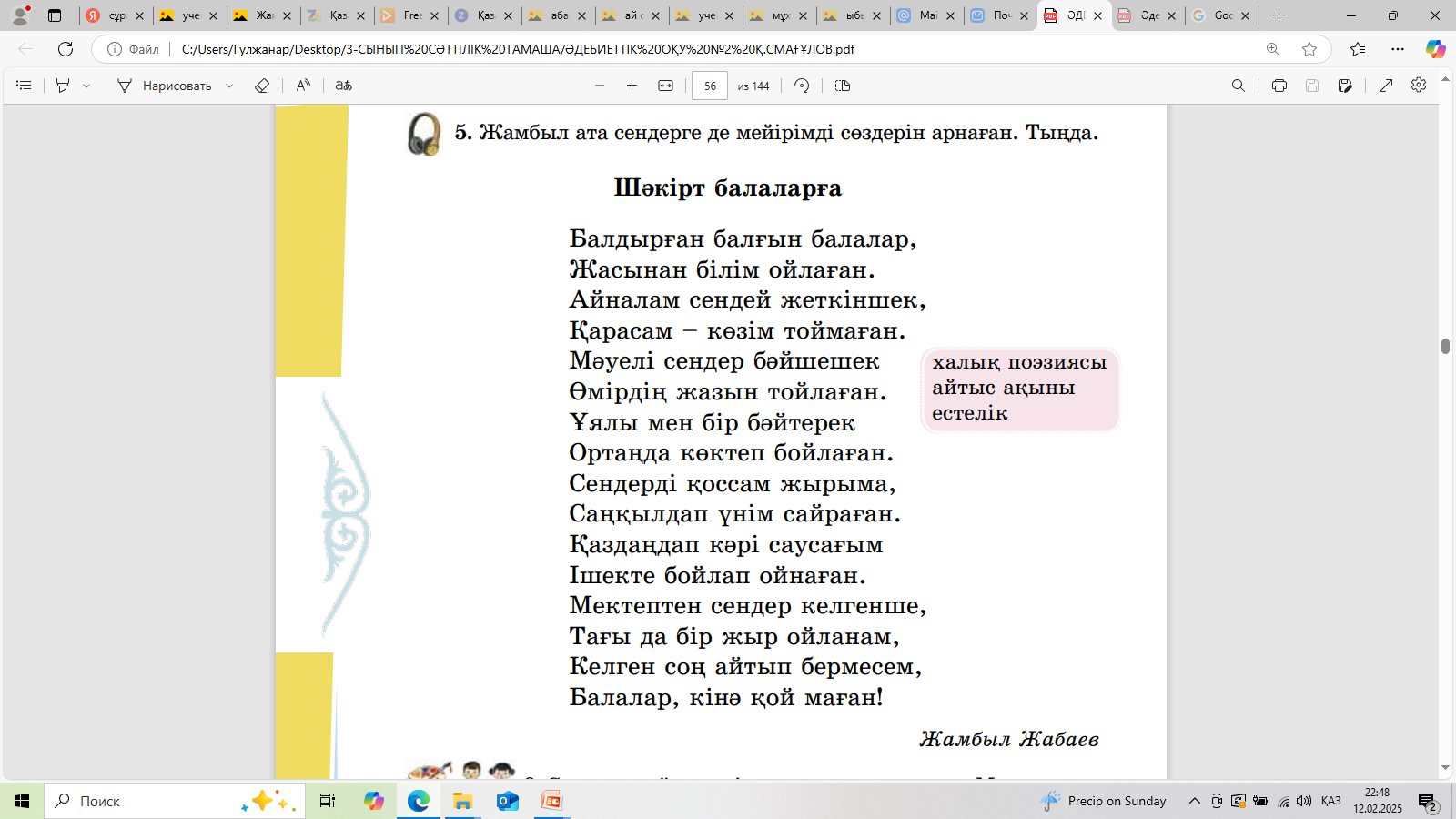Activate the Нарисовать draw tool
The height and width of the screenshot is (819, 1456).
(165, 86)
